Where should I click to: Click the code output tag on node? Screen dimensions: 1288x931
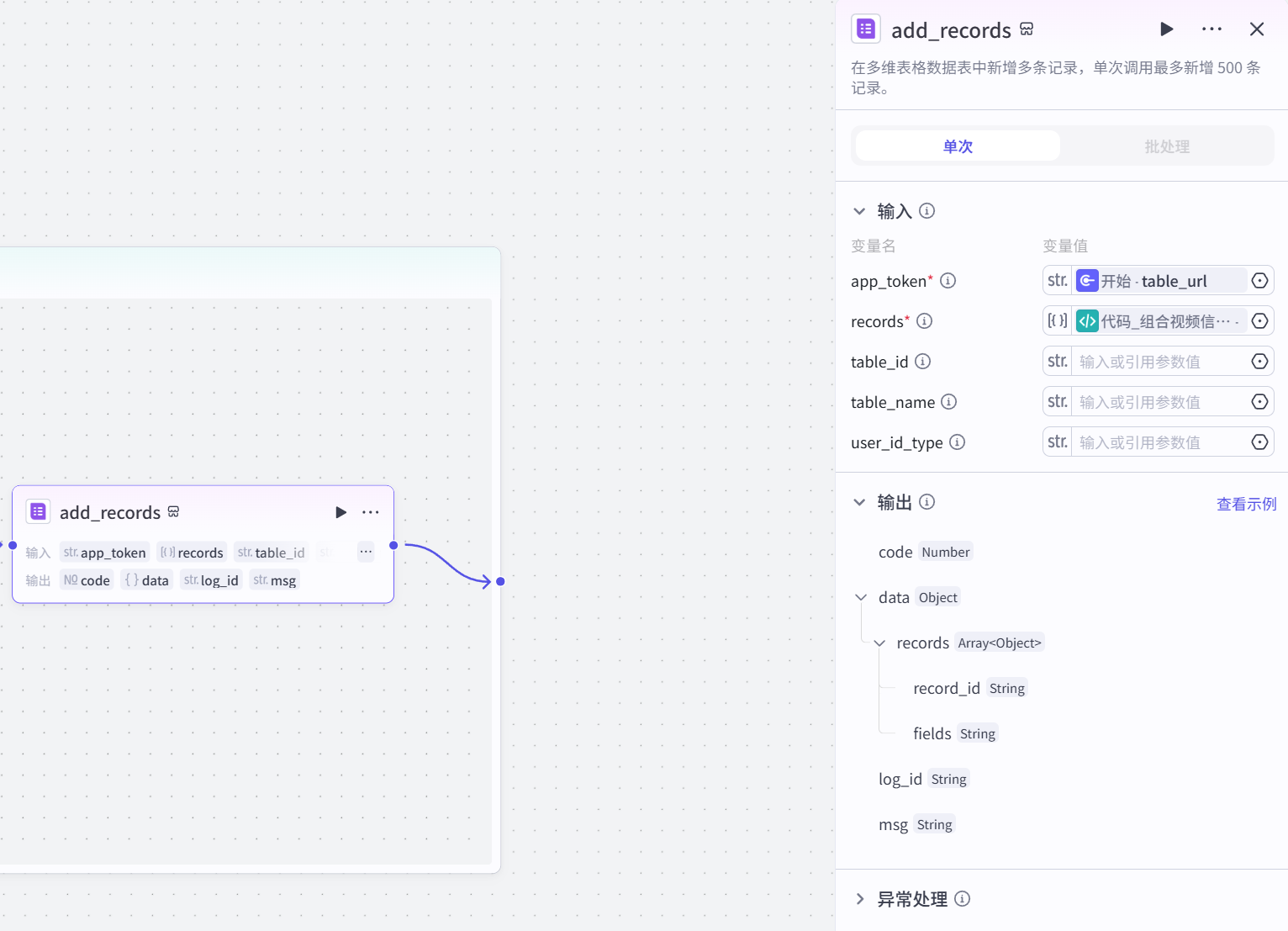pos(87,580)
